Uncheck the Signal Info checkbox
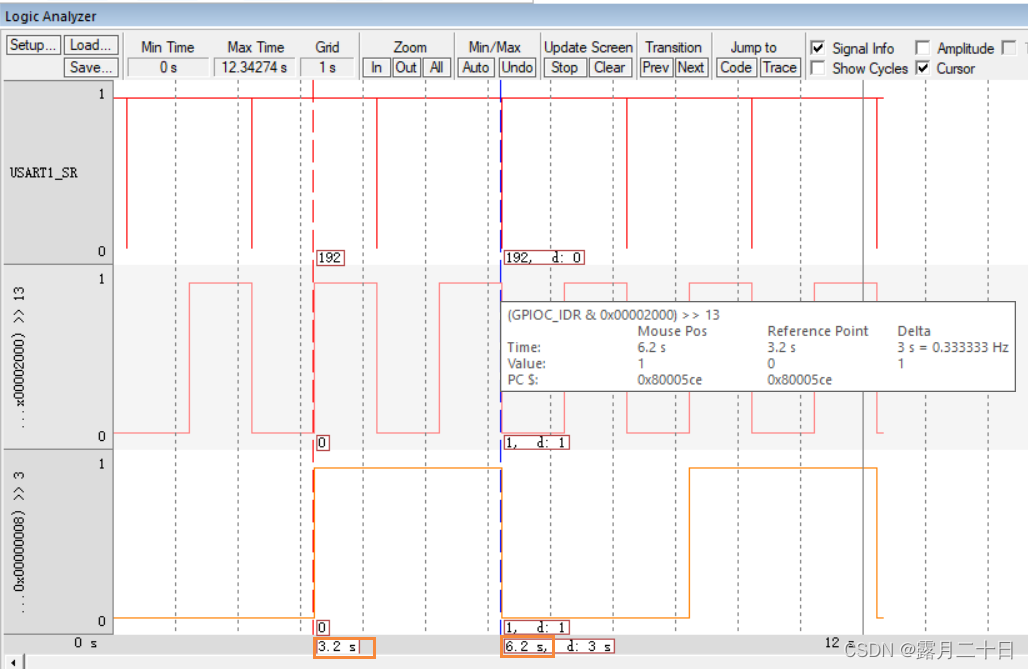The image size is (1028, 669). coord(818,48)
